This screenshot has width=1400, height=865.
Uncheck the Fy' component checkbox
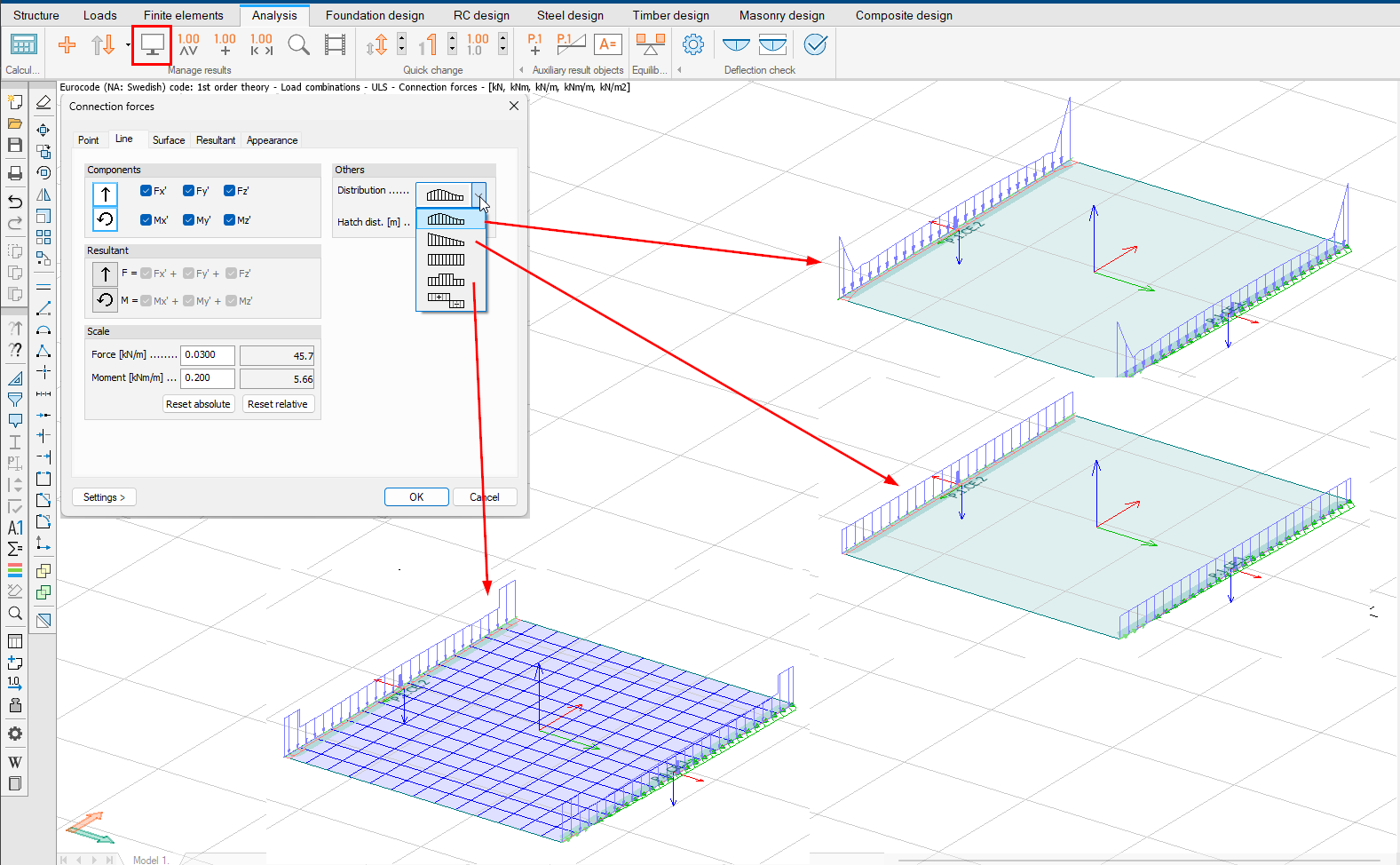click(x=188, y=191)
